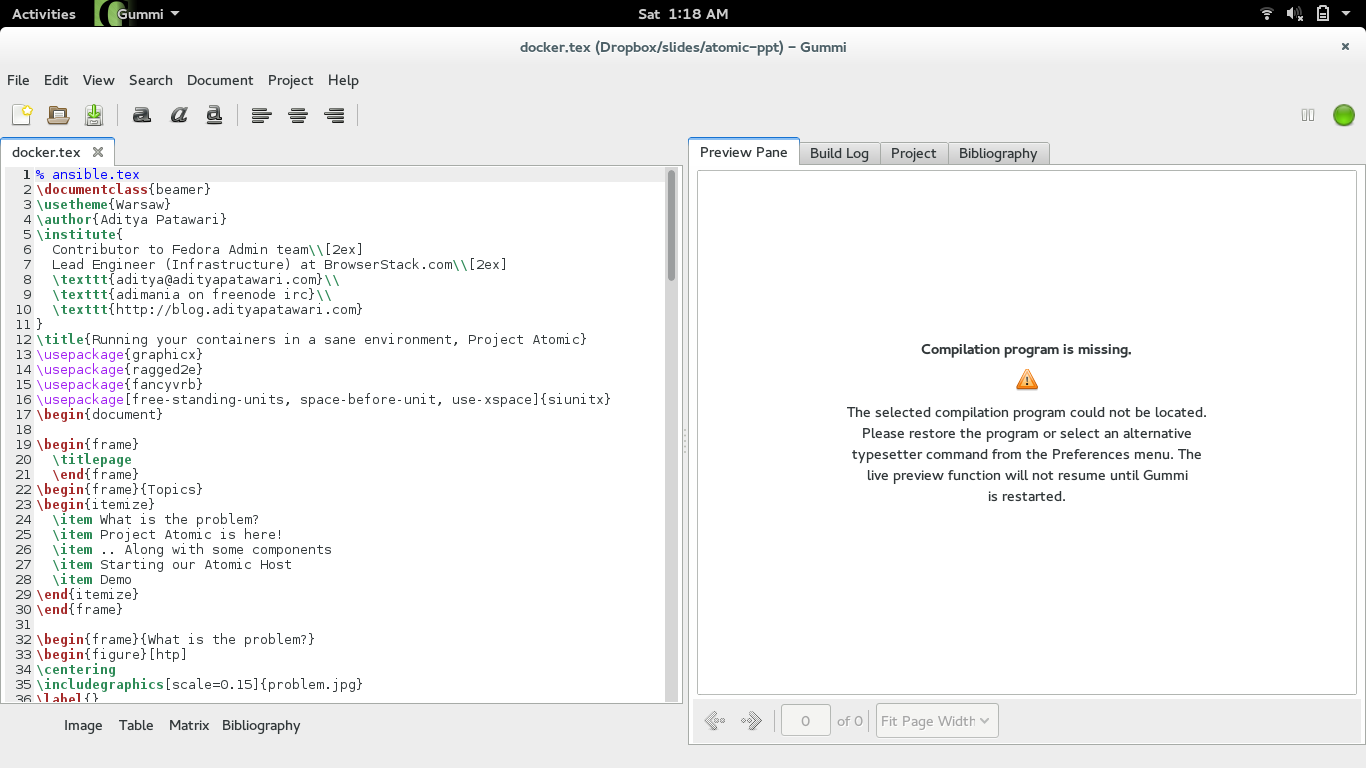This screenshot has width=1366, height=768.
Task: Click the \usetheme{Warsaw} line
Action: (104, 204)
